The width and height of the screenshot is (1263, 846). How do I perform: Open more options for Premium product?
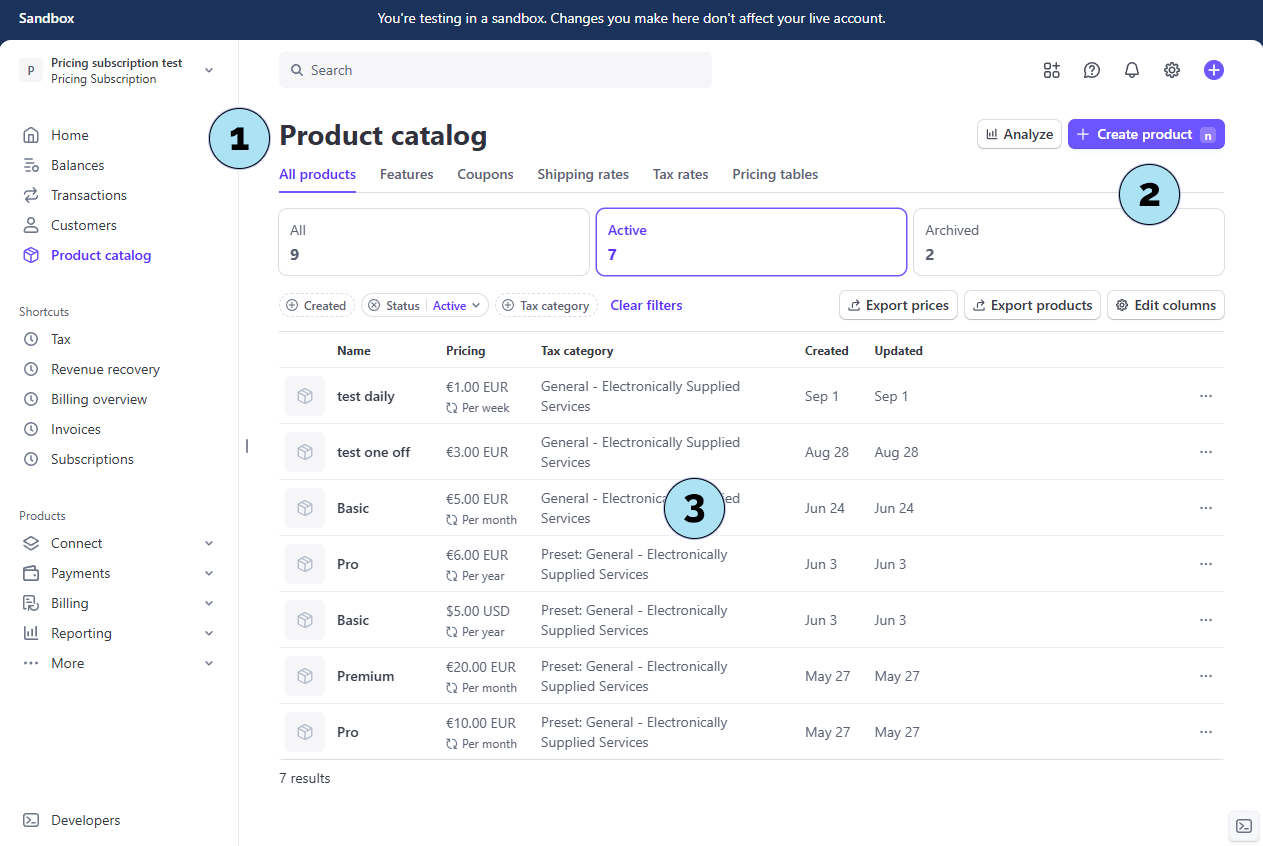1205,676
